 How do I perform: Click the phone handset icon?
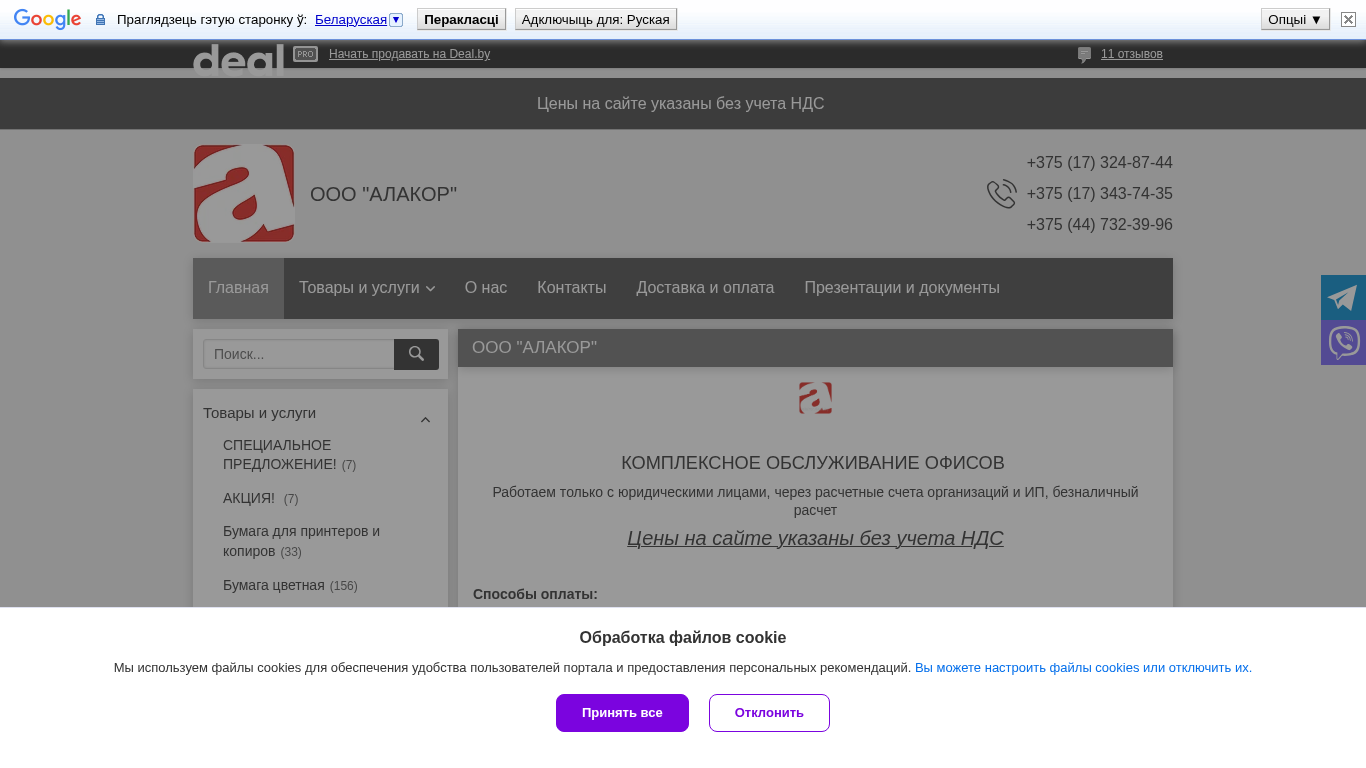(x=1001, y=194)
